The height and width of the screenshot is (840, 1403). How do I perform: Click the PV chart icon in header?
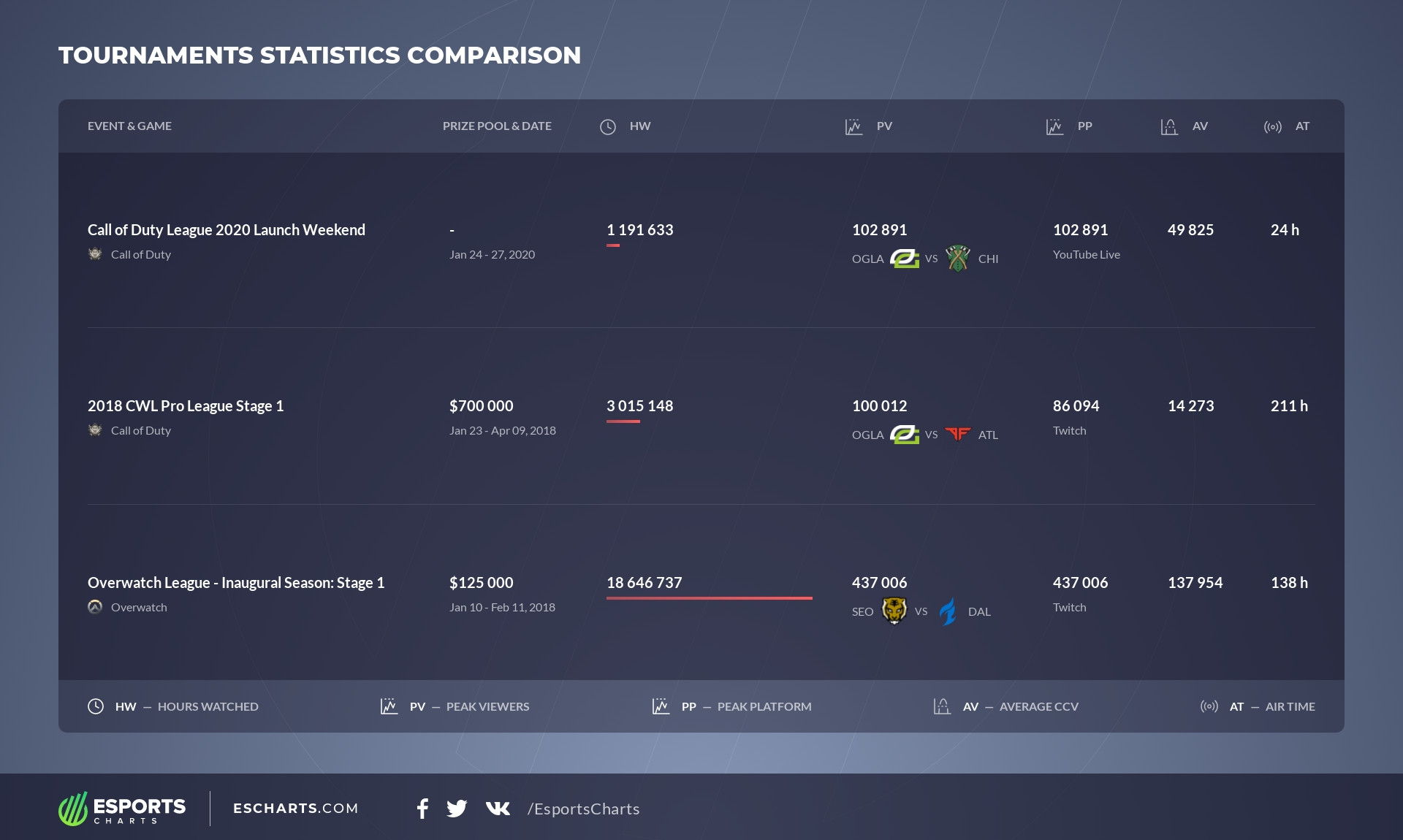853,127
